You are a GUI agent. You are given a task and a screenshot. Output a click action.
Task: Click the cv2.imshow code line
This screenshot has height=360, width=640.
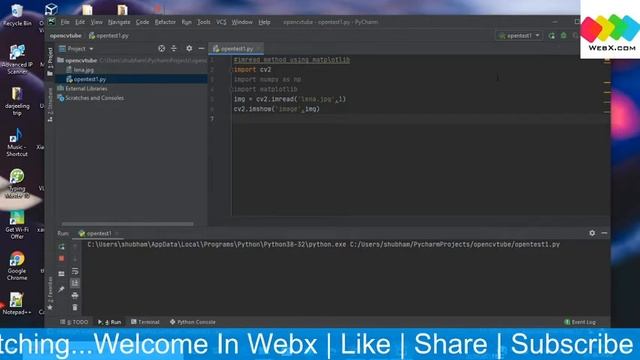pyautogui.click(x=276, y=109)
